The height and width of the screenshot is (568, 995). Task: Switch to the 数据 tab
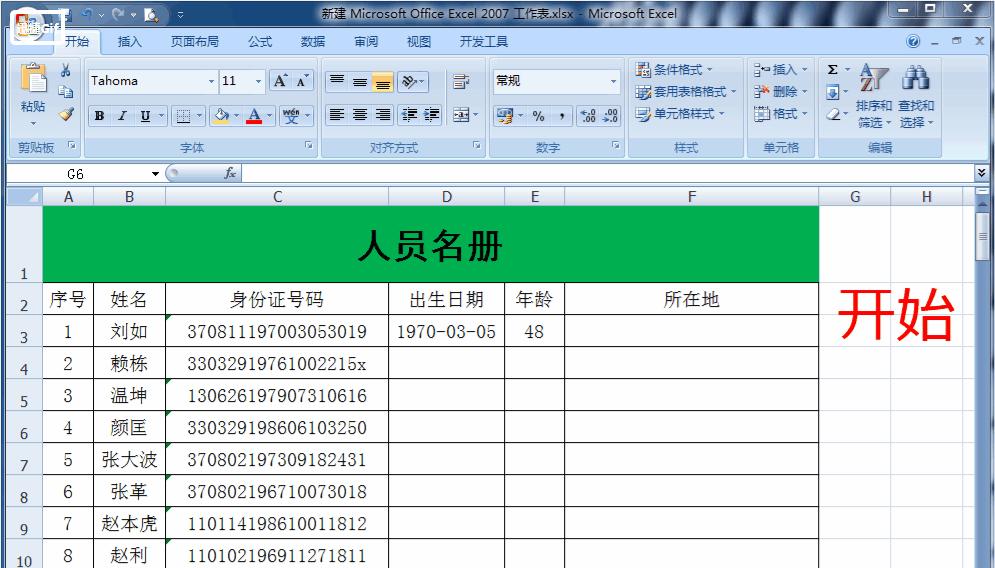point(313,42)
